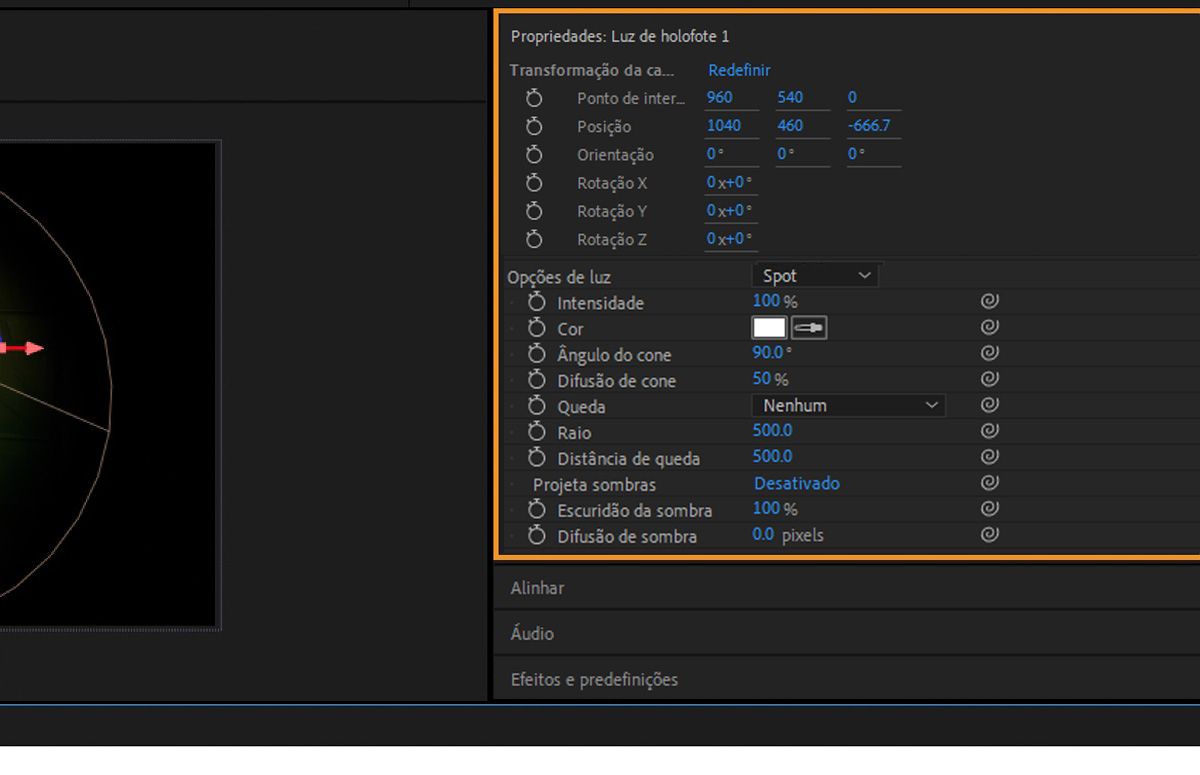Screen dimensions: 1200x775
Task: Click Ponto de interesse Y value 540
Action: coord(790,97)
